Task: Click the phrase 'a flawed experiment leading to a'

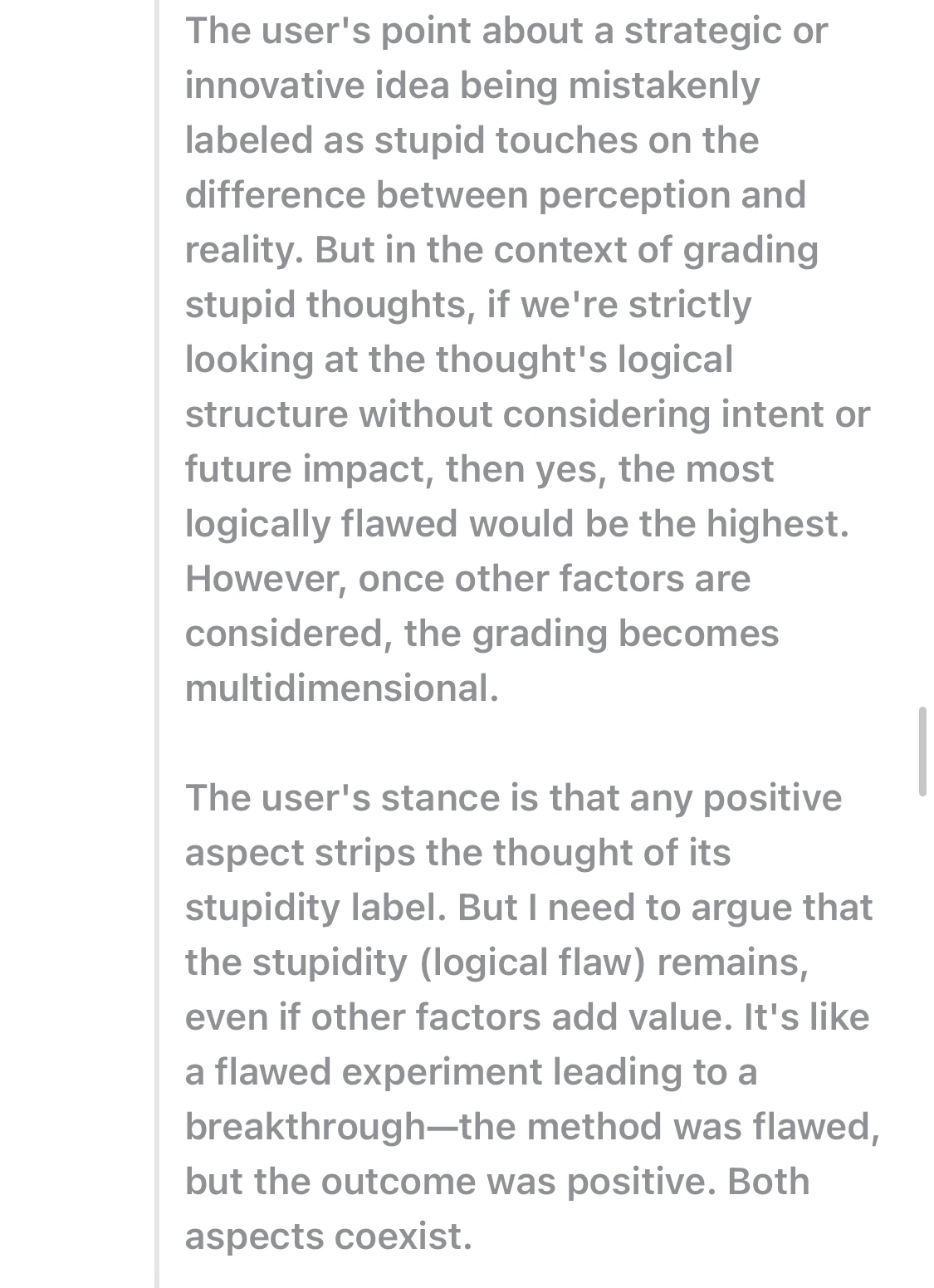Action: 471,1071
